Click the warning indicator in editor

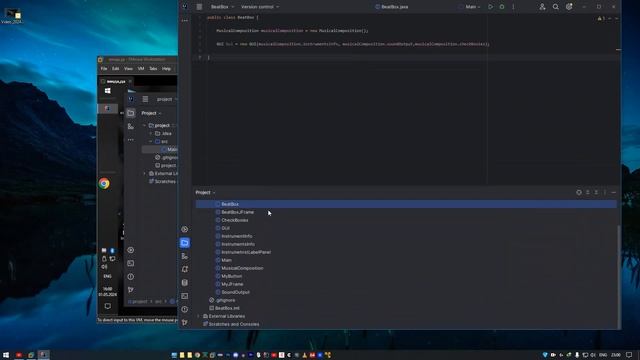point(601,18)
